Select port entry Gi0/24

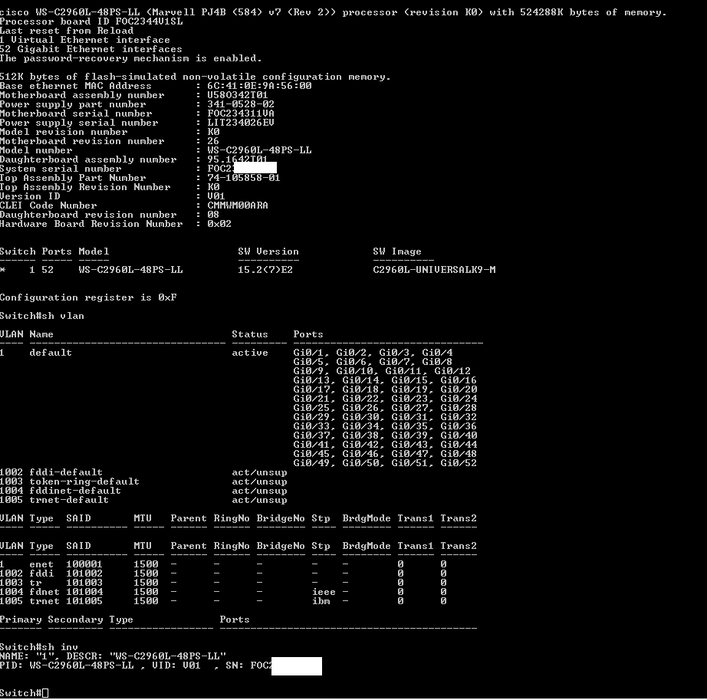(x=459, y=399)
